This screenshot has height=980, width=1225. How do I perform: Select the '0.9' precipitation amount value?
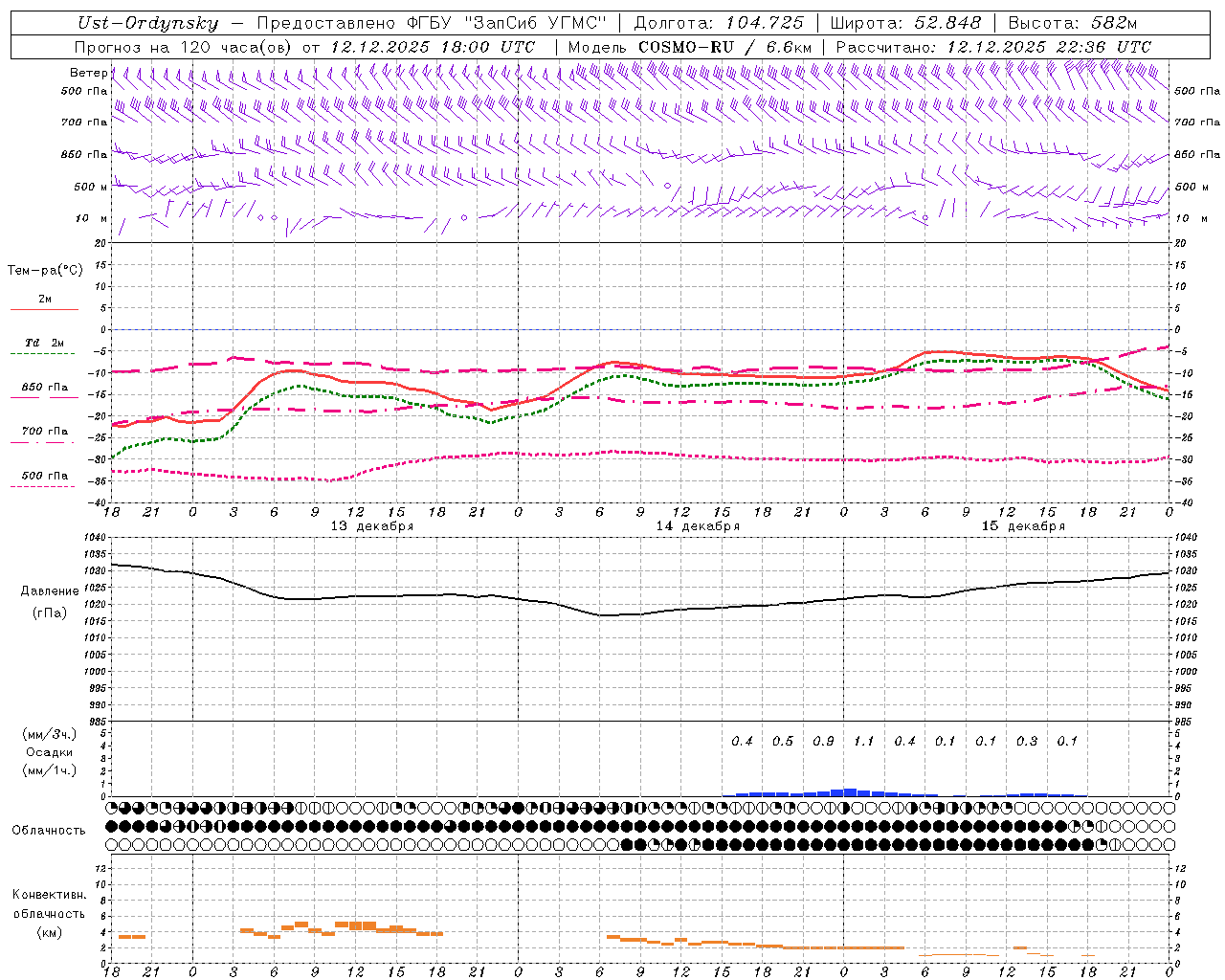point(823,742)
